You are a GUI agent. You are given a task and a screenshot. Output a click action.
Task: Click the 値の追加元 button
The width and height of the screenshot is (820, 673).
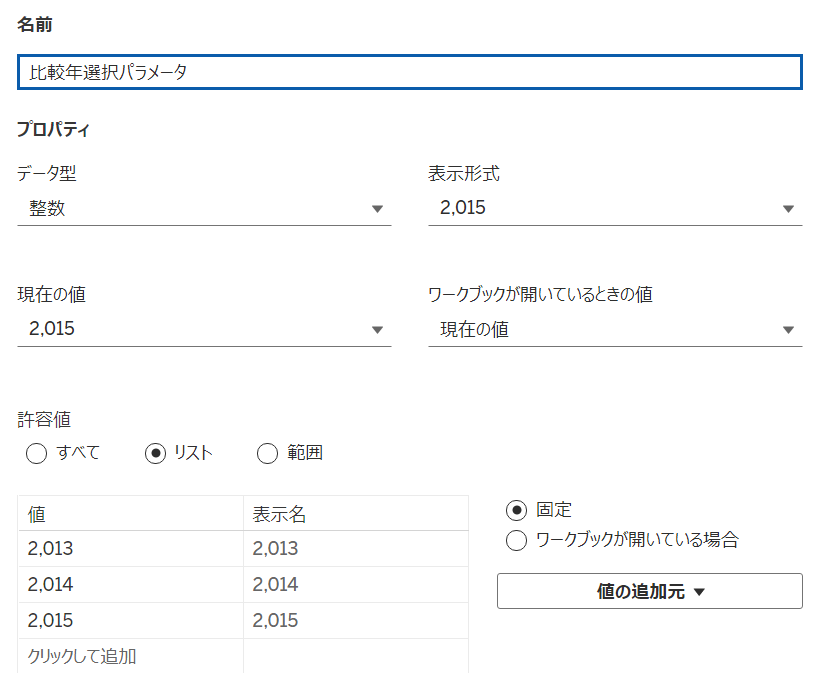650,591
